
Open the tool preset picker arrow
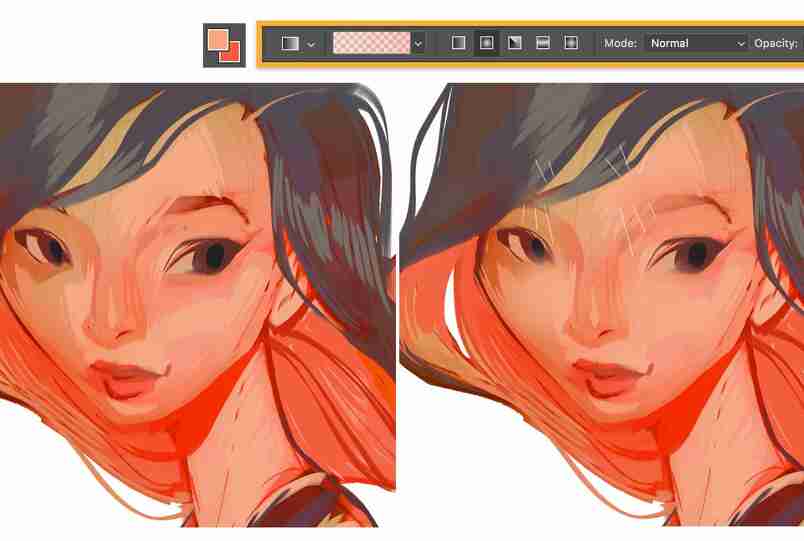pos(311,45)
